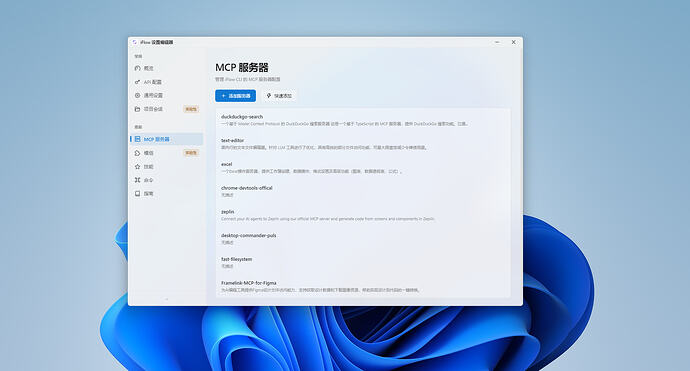Open the Framelink-MCP-for-Figma server entry
Image resolution: width=690 pixels, height=371 pixels.
point(363,287)
